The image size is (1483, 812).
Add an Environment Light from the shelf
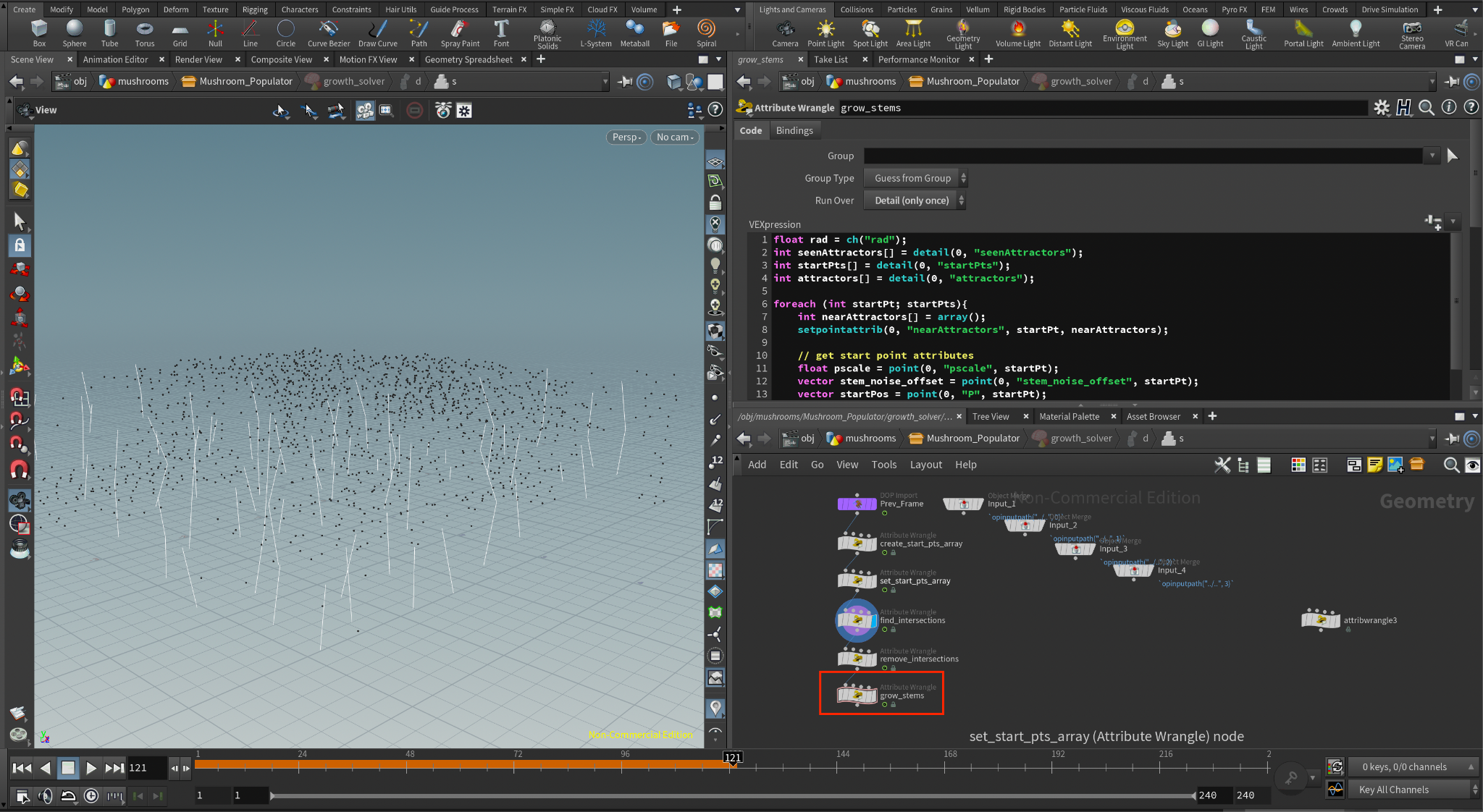click(x=1125, y=33)
